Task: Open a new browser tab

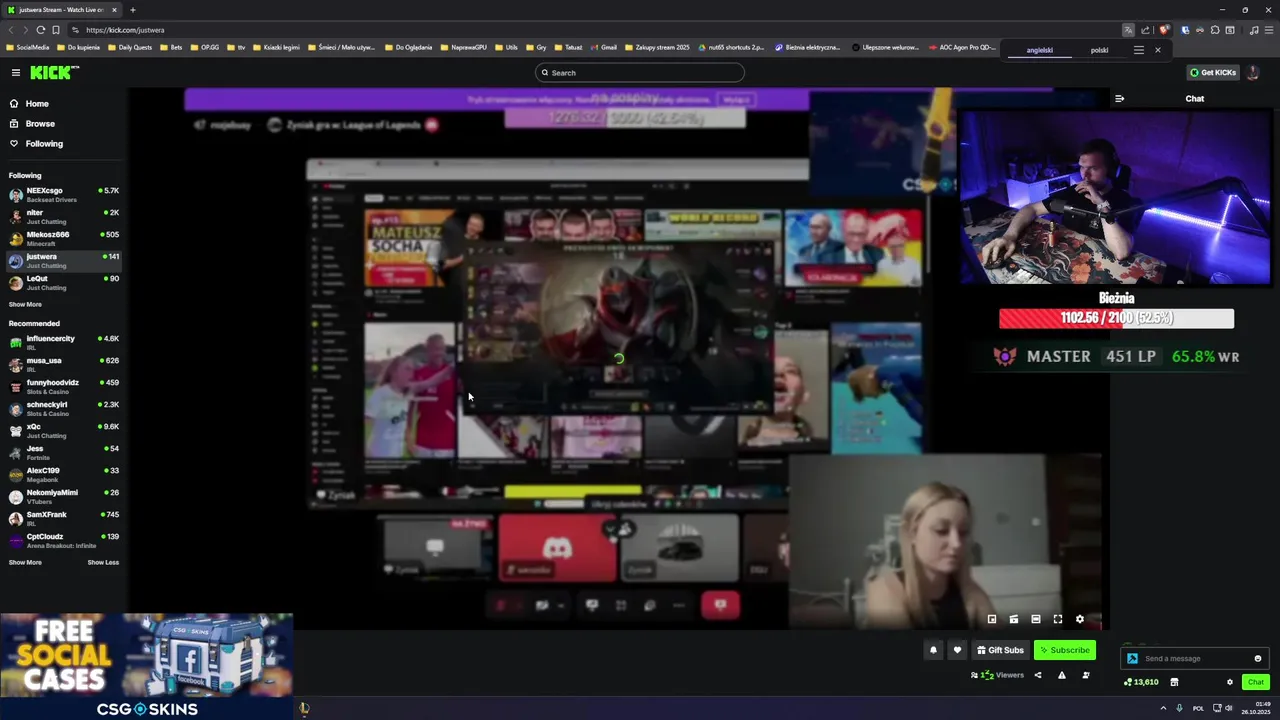Action: click(132, 10)
